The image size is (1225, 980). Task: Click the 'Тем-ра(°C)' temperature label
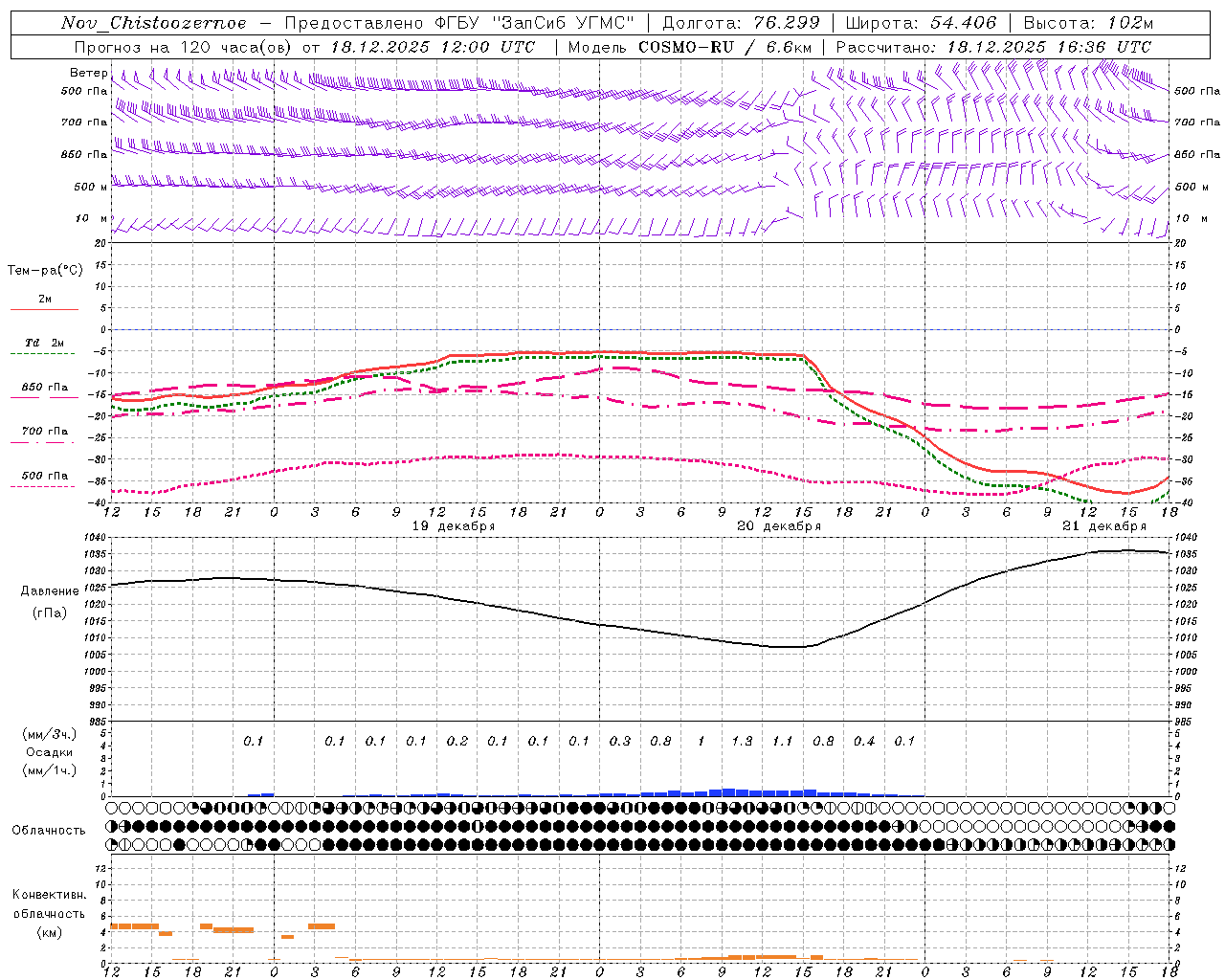coord(45,271)
